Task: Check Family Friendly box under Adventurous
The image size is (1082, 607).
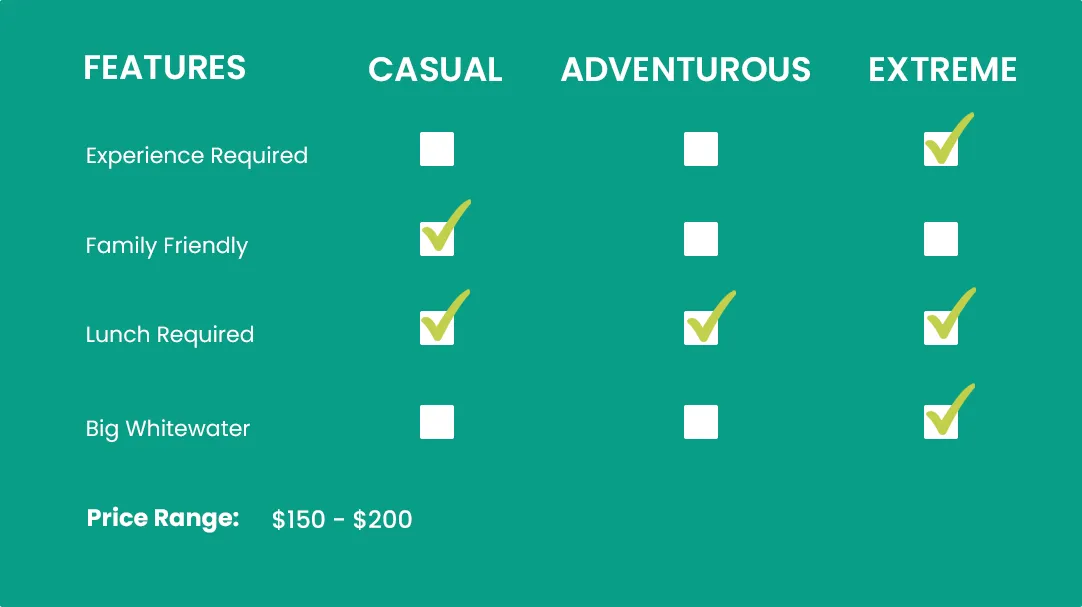Action: [x=700, y=239]
